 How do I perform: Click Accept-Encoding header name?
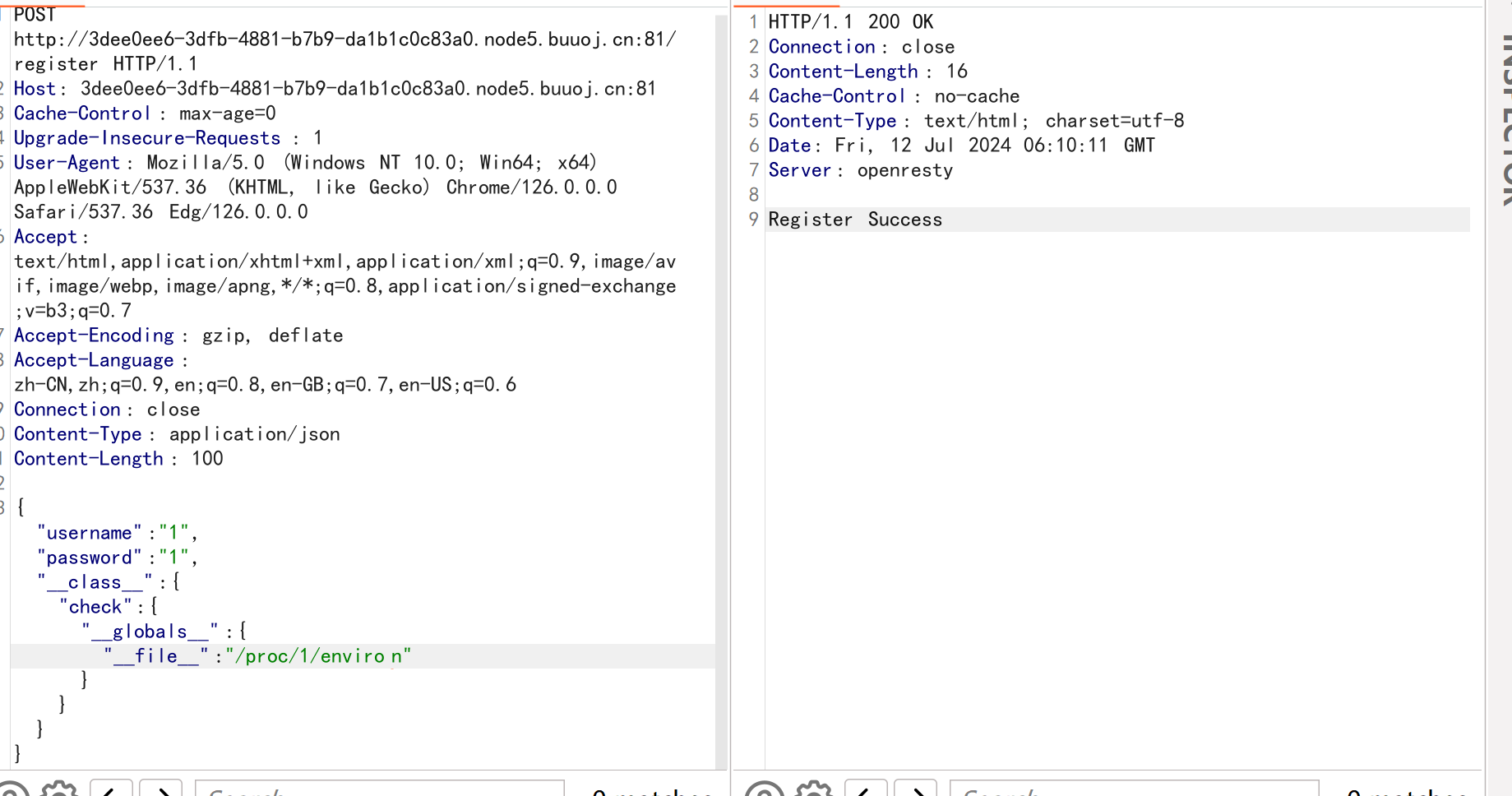tap(94, 336)
